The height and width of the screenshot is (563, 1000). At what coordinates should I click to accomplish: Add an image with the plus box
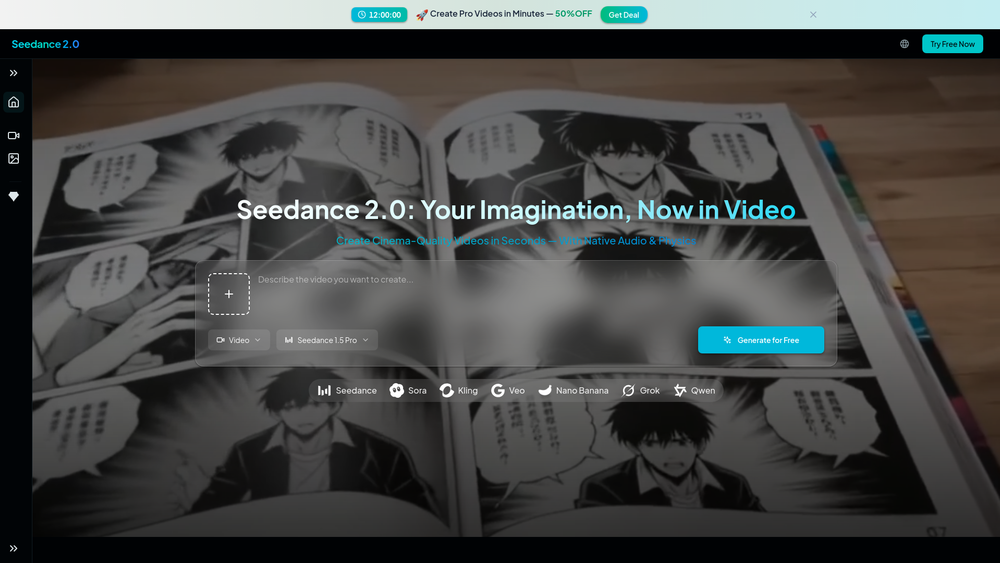click(x=229, y=294)
